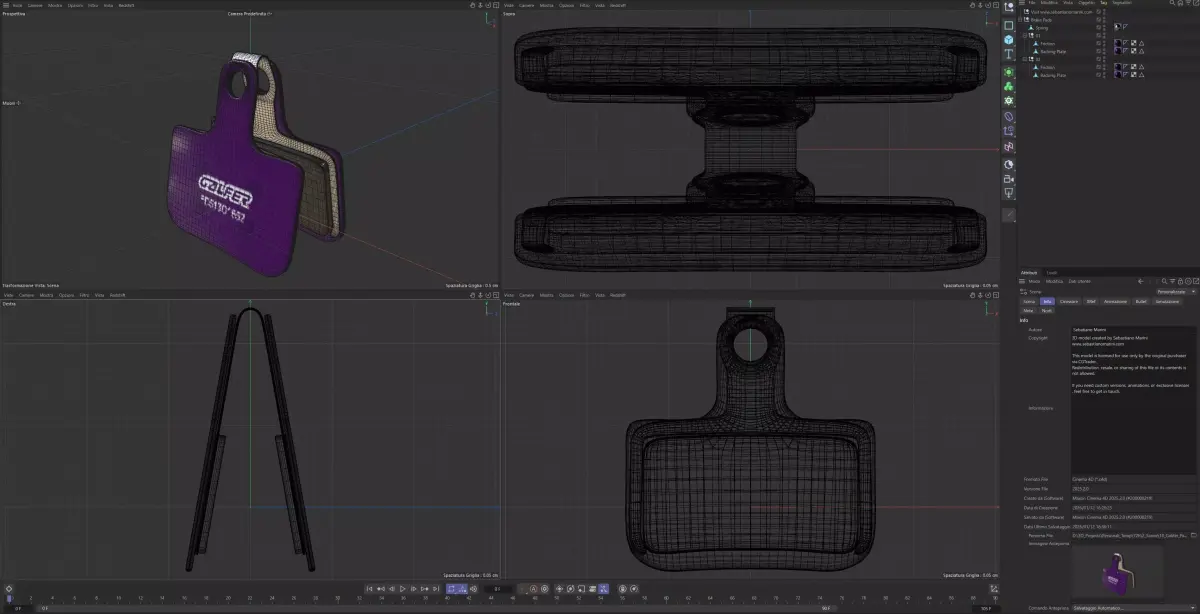The width and height of the screenshot is (1200, 614).
Task: Open hamburger menu of Attributes panel
Action: [x=1022, y=281]
